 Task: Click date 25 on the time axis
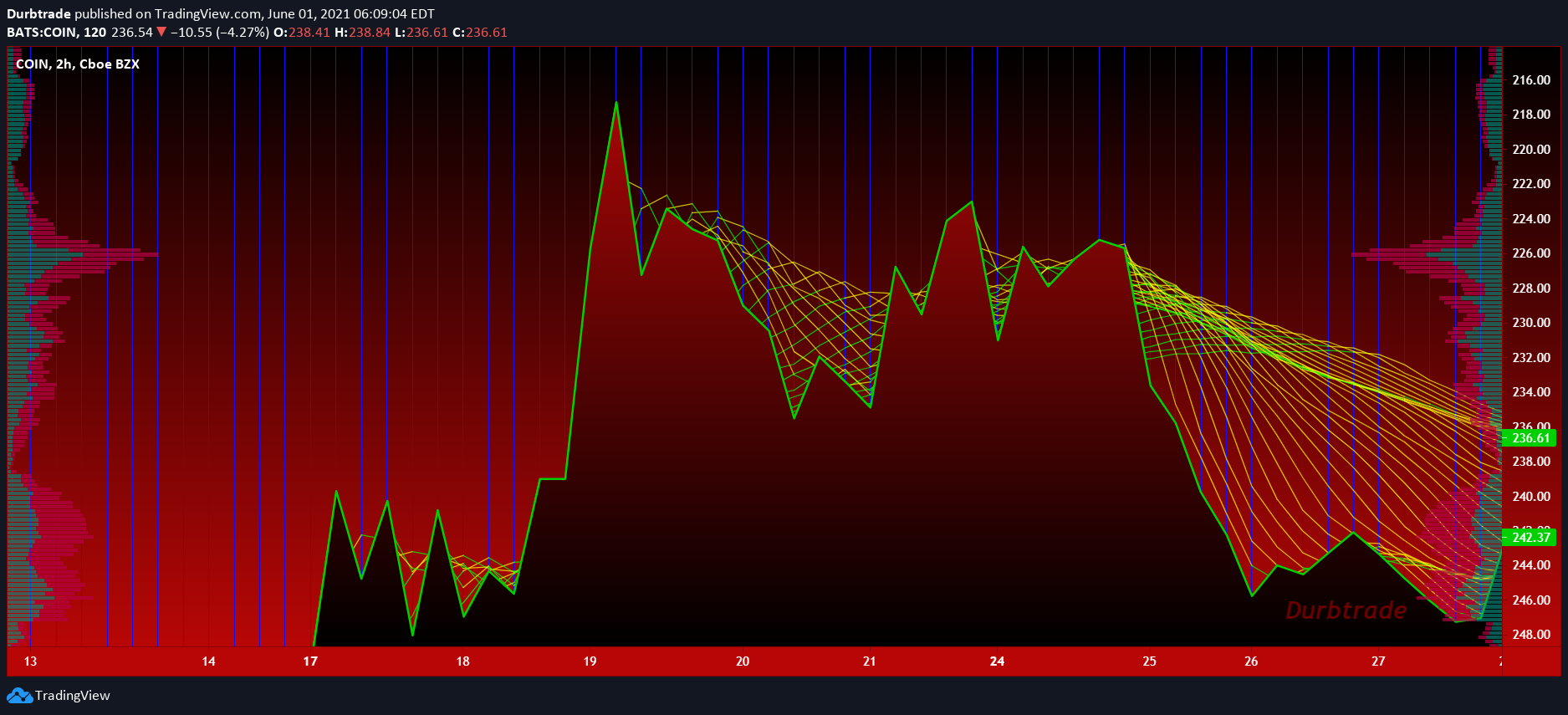pyautogui.click(x=1150, y=661)
